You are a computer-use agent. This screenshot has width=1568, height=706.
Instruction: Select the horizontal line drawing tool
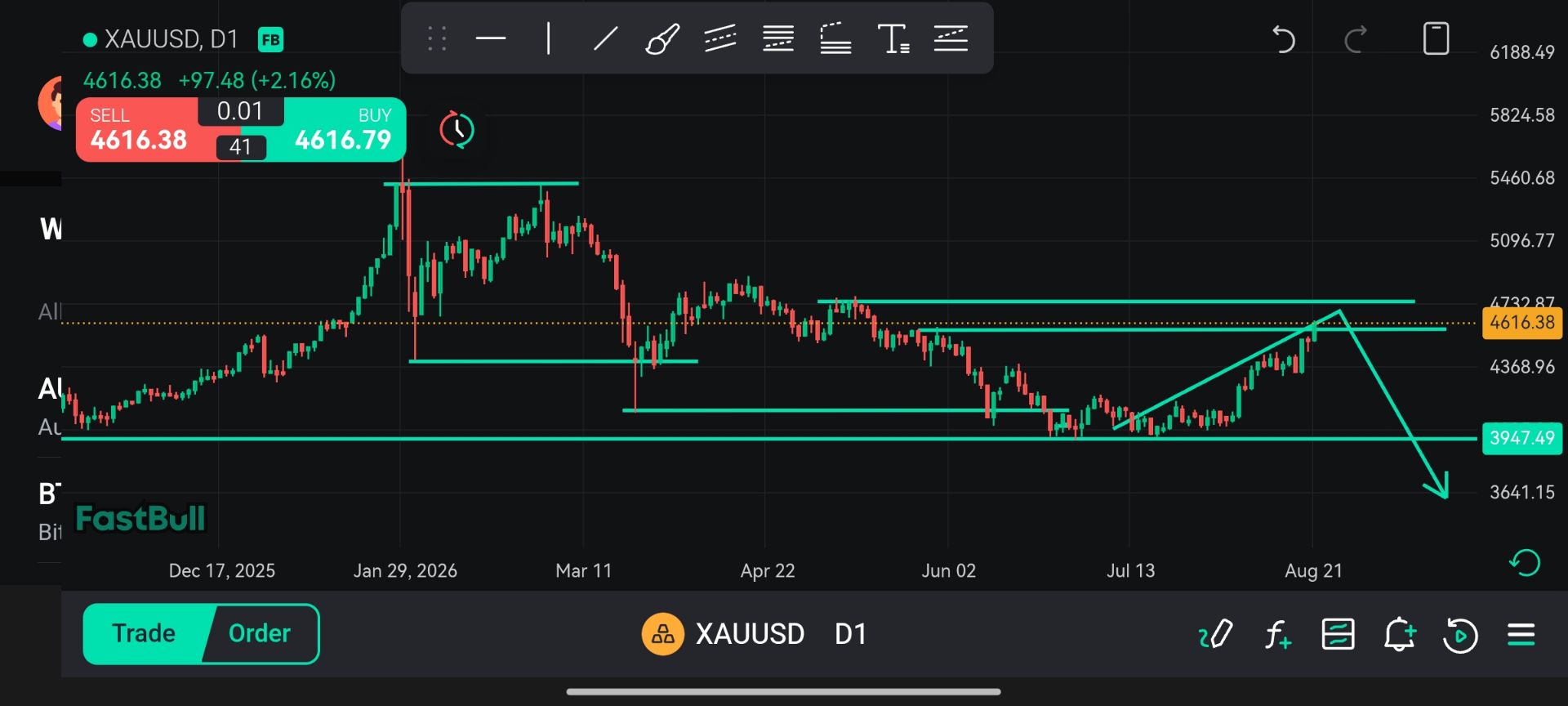(x=491, y=38)
